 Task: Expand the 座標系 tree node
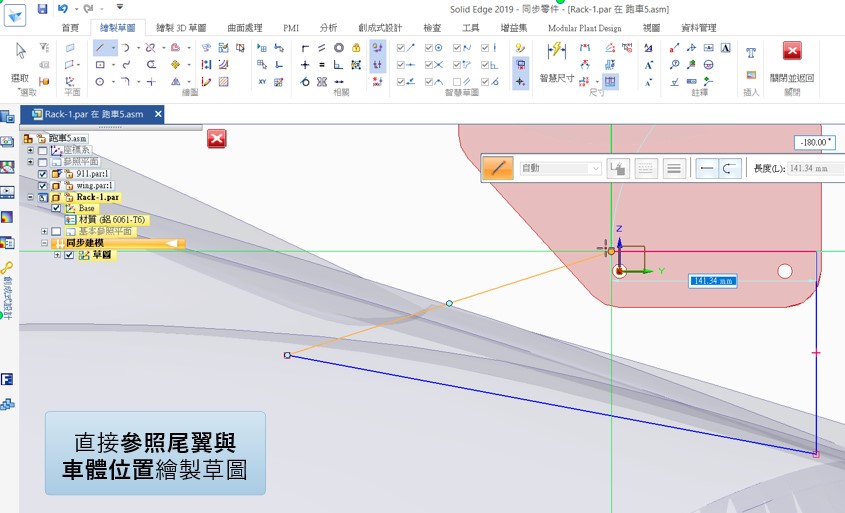point(30,150)
